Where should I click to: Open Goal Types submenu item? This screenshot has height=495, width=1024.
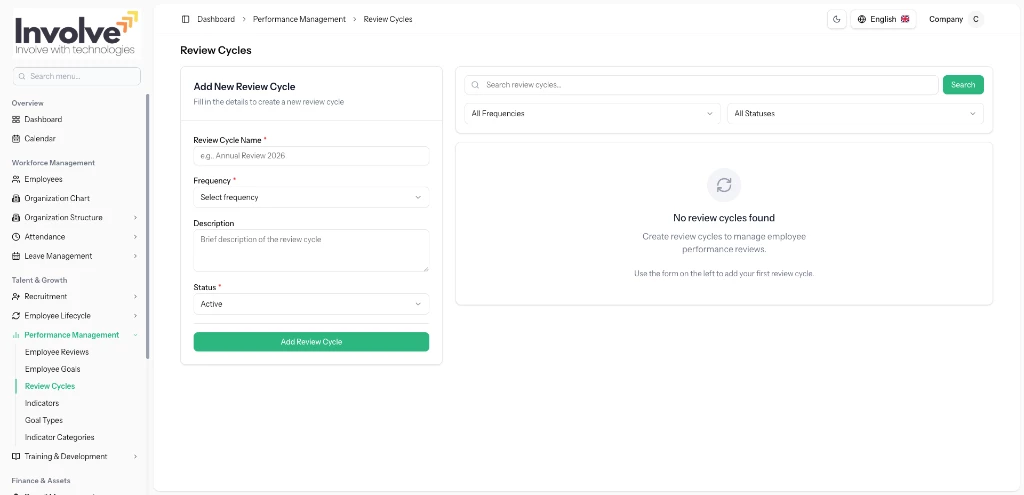tap(44, 420)
